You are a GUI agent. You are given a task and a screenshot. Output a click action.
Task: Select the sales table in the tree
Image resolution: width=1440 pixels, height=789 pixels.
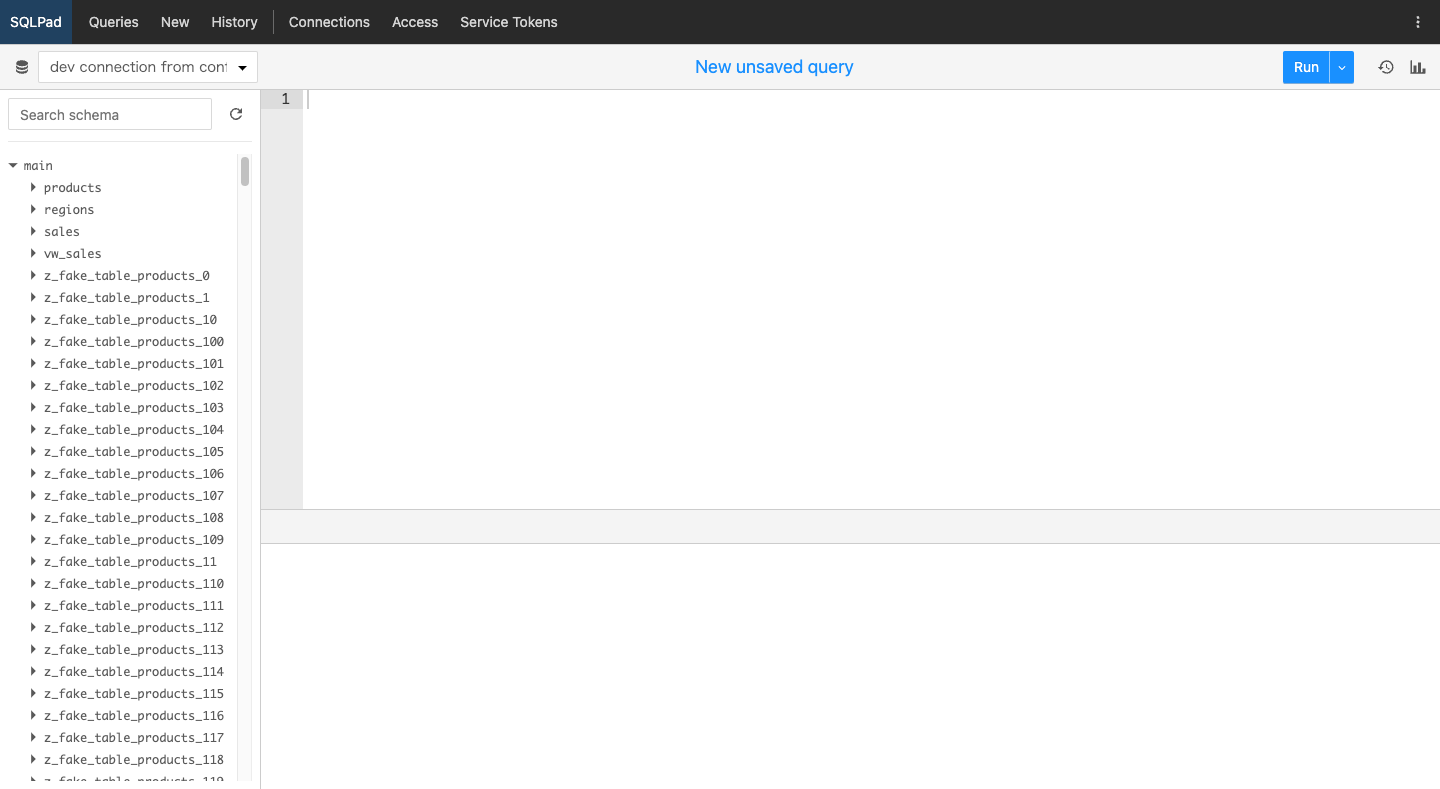coord(62,232)
